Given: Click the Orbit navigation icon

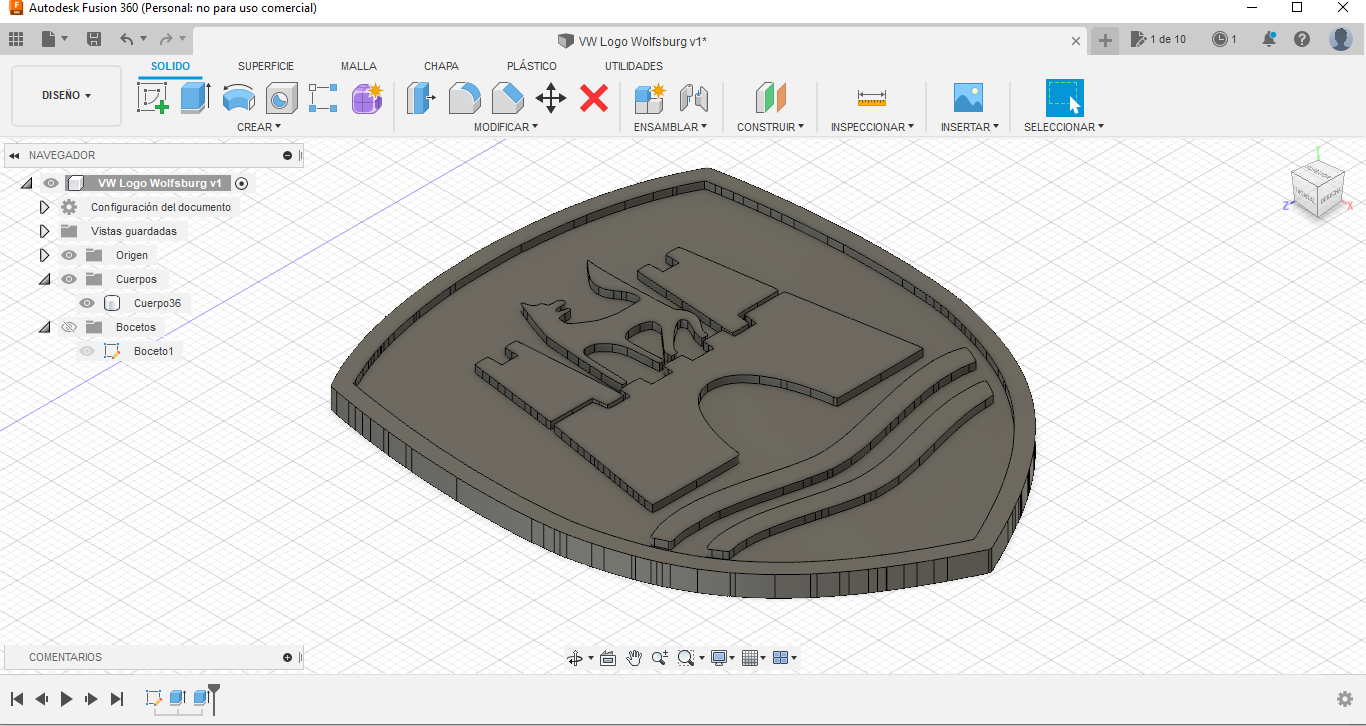Looking at the screenshot, I should [575, 658].
